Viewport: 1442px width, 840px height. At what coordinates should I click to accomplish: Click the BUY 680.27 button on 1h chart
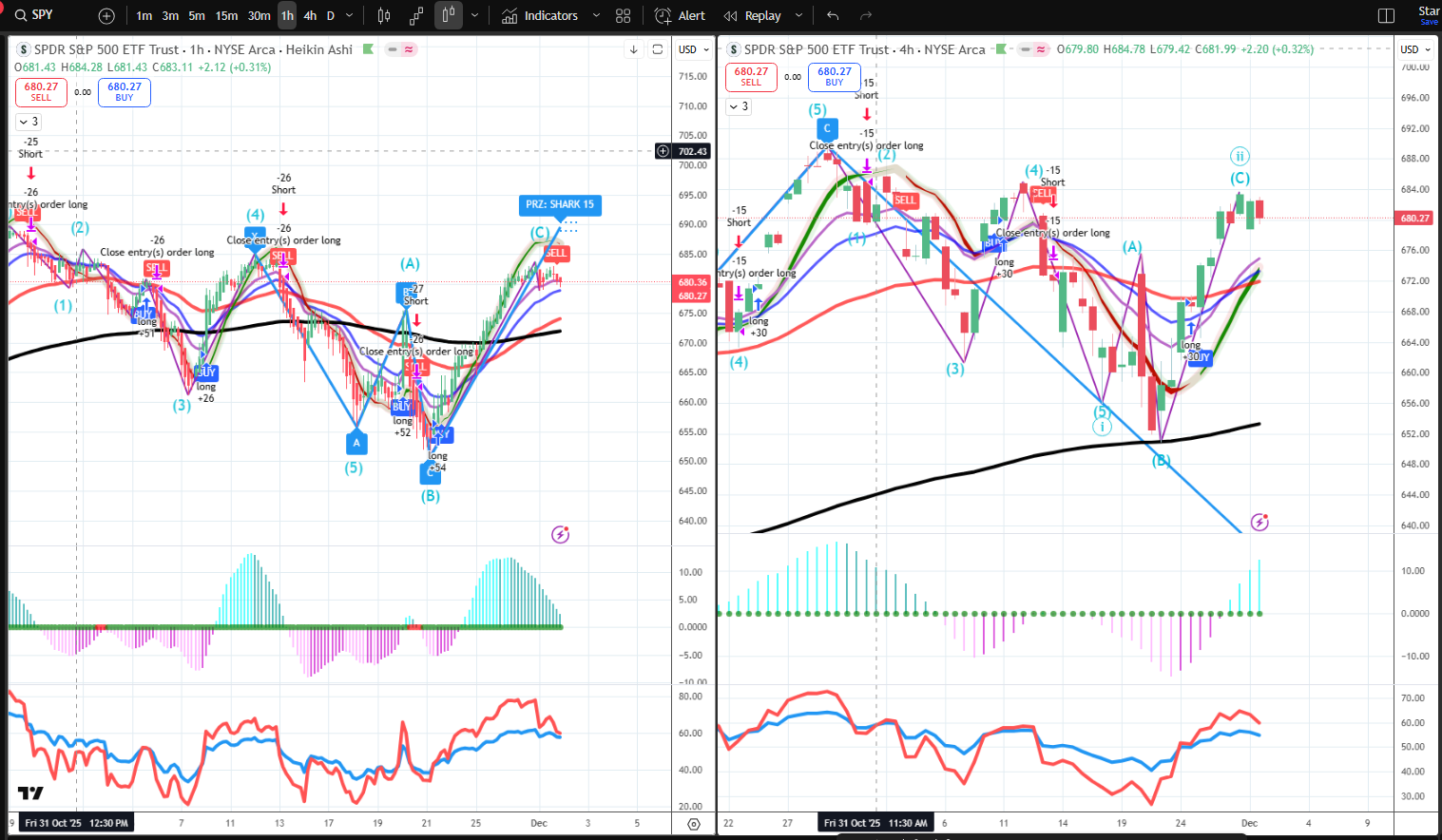125,92
